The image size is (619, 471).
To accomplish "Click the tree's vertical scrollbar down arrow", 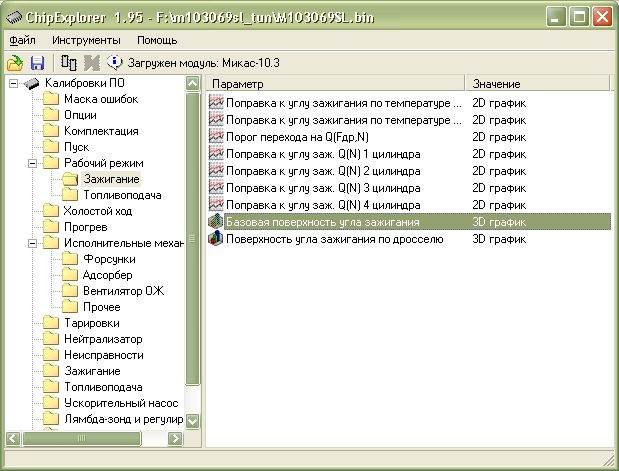I will point(193,422).
